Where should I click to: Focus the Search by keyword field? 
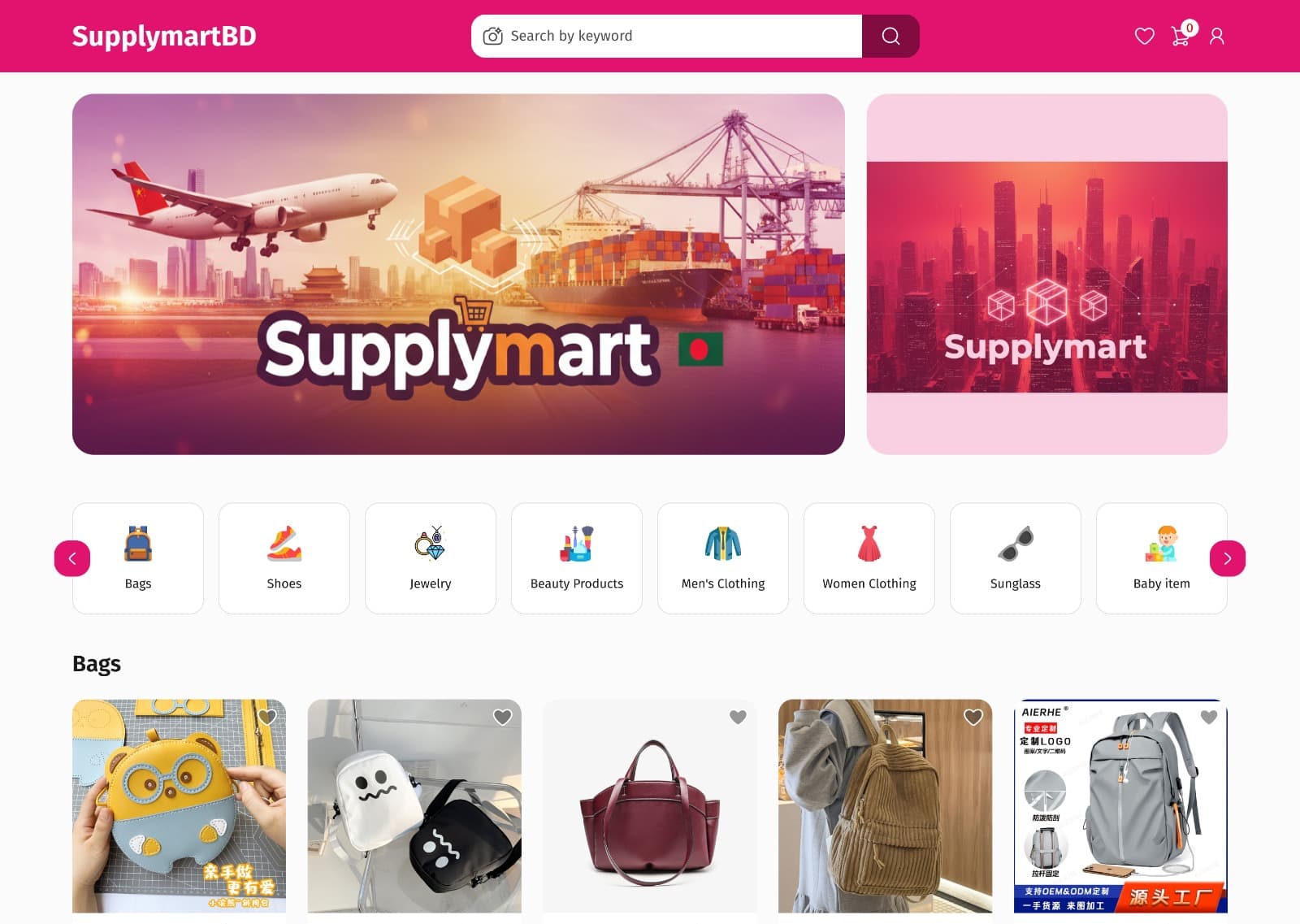click(682, 36)
